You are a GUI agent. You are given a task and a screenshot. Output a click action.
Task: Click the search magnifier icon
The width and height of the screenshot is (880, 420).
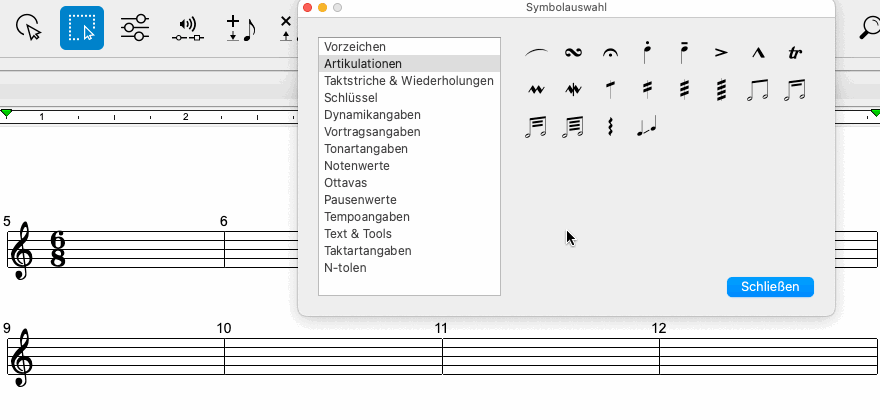[869, 28]
